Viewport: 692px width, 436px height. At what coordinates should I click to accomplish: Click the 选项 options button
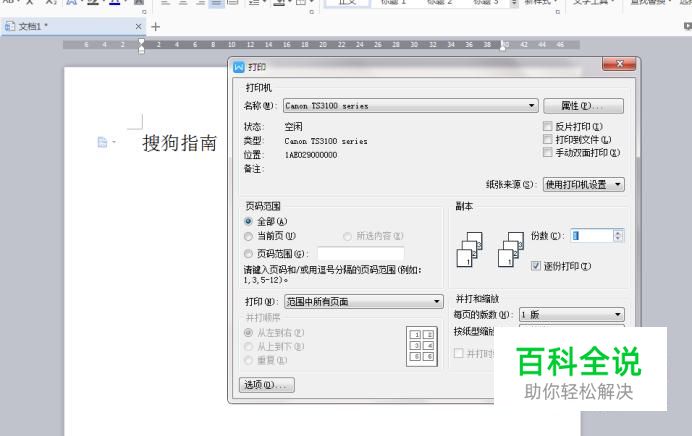pyautogui.click(x=267, y=385)
